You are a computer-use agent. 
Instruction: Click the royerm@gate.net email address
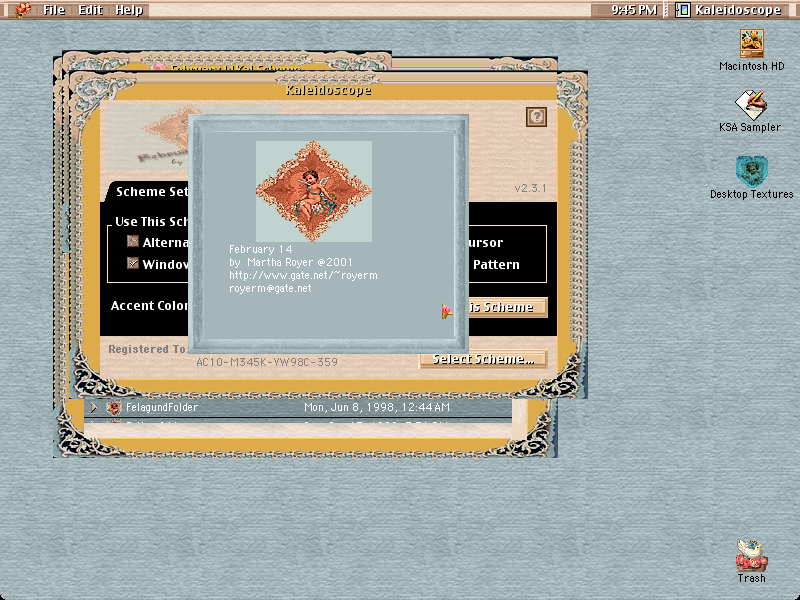pos(270,288)
